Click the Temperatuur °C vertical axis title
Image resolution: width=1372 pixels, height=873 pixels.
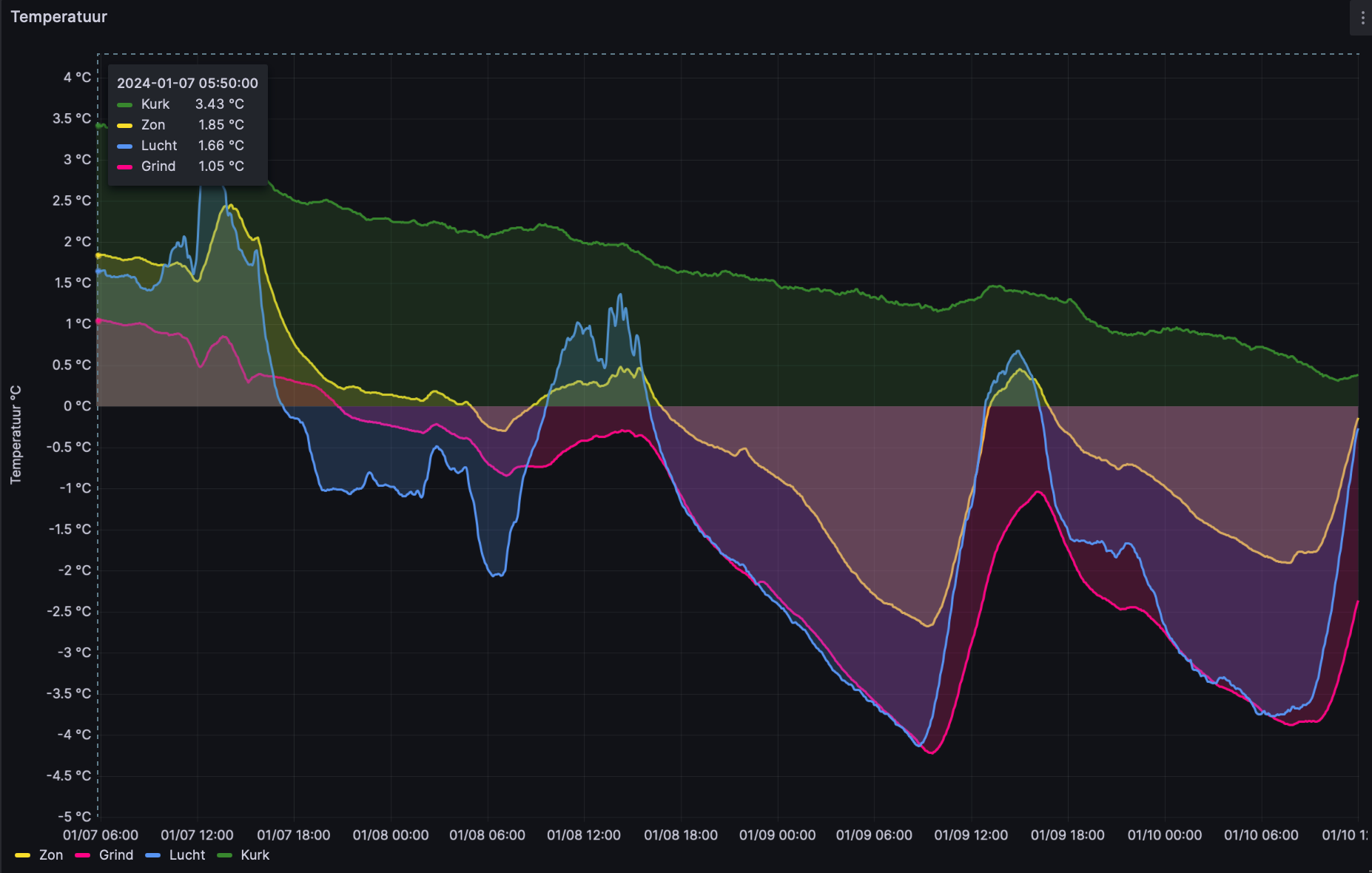coord(16,435)
